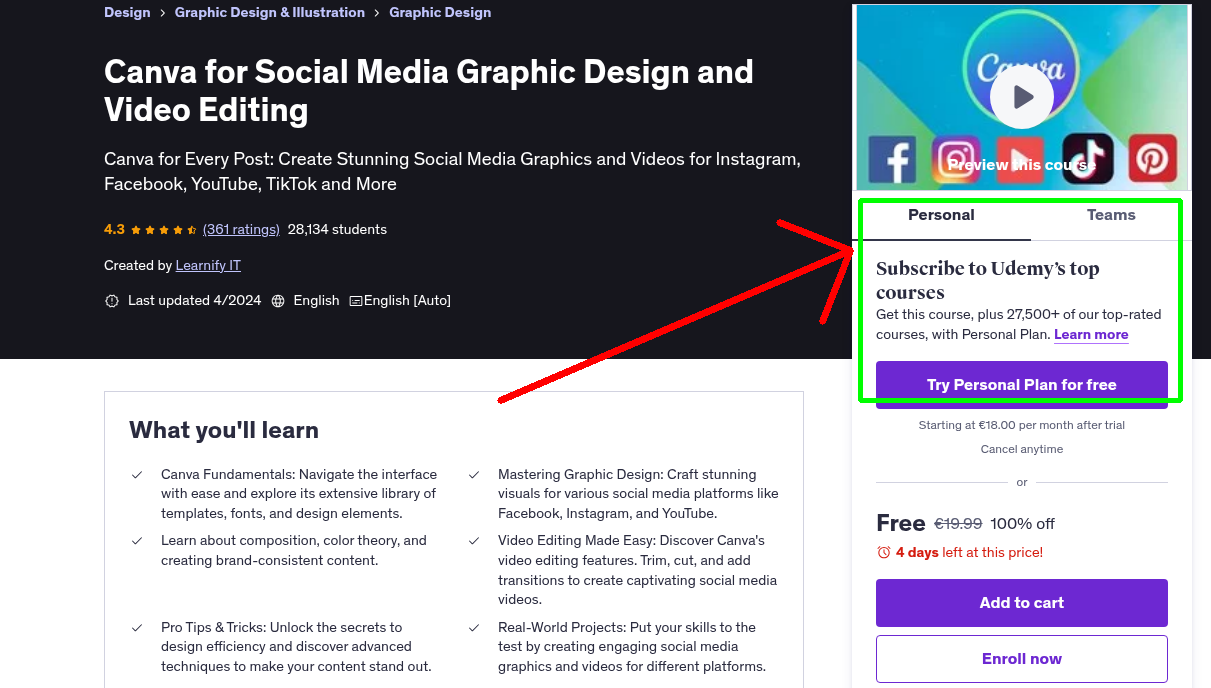This screenshot has width=1211, height=688.
Task: Click the 4.3 rating score
Action: click(x=114, y=229)
